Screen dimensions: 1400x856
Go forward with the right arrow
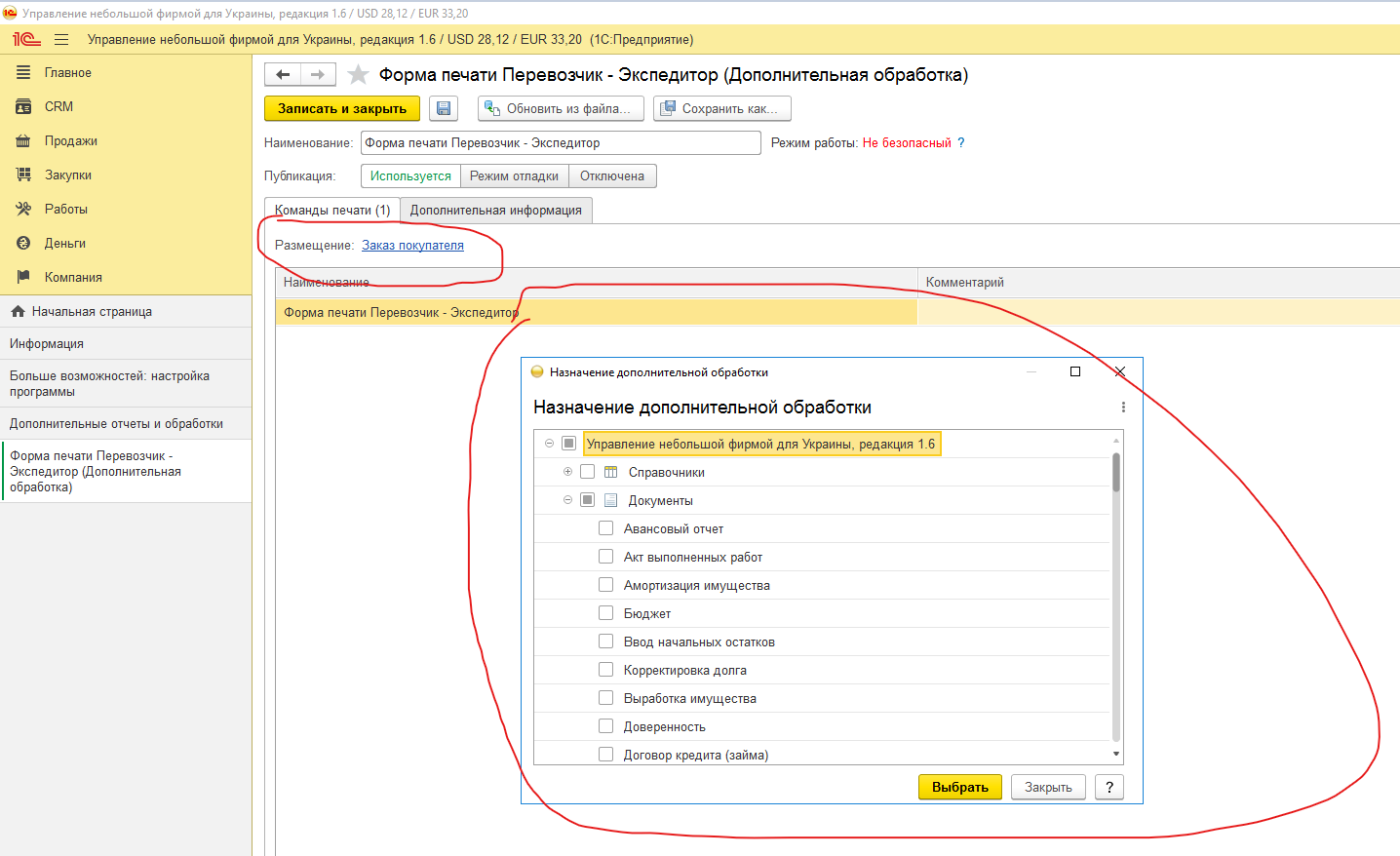point(318,74)
